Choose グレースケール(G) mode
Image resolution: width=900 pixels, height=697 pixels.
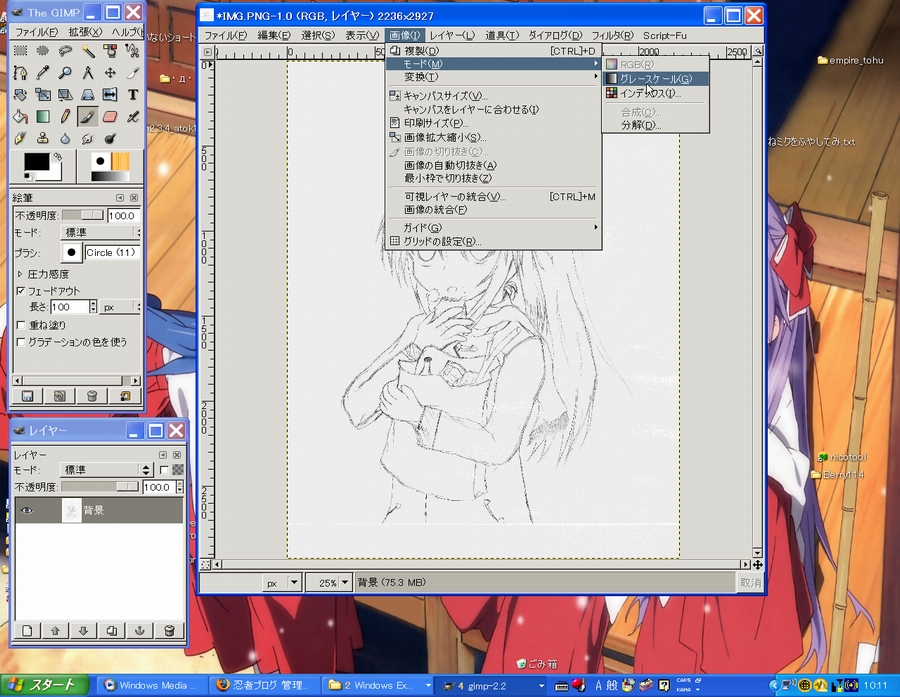[655, 79]
